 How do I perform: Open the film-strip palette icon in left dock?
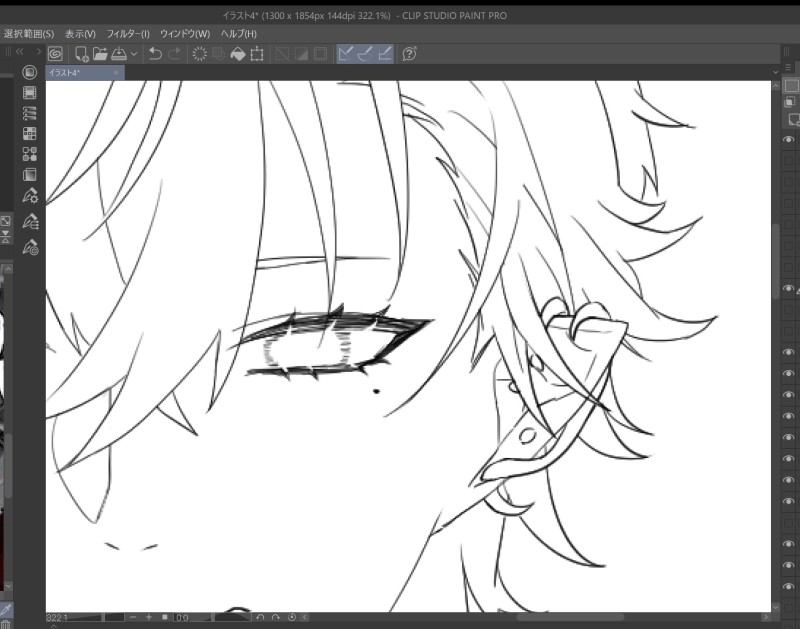pos(30,92)
